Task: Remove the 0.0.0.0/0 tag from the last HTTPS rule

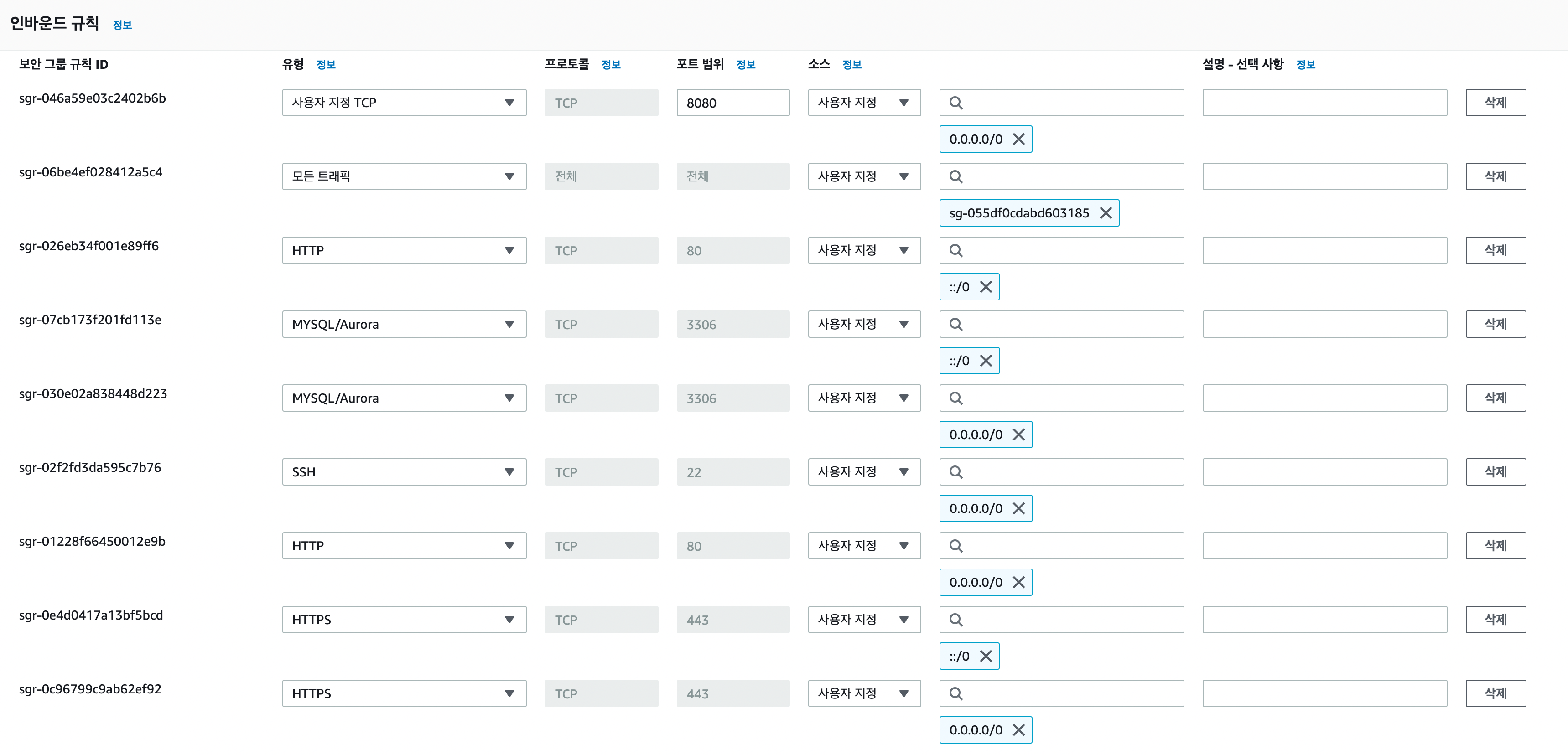Action: (x=1018, y=730)
